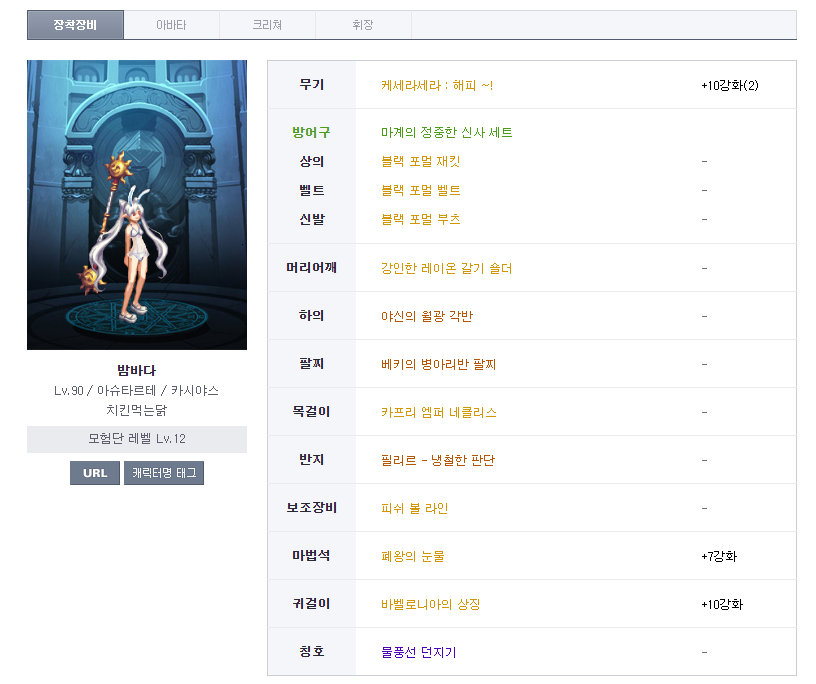
Task: Open 강인한 레이온 갈기 숄더 item
Action: click(446, 268)
